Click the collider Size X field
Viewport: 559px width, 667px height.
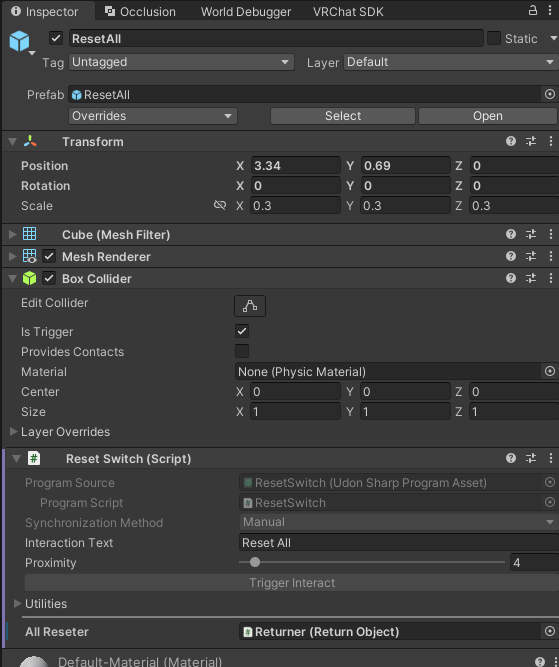296,411
